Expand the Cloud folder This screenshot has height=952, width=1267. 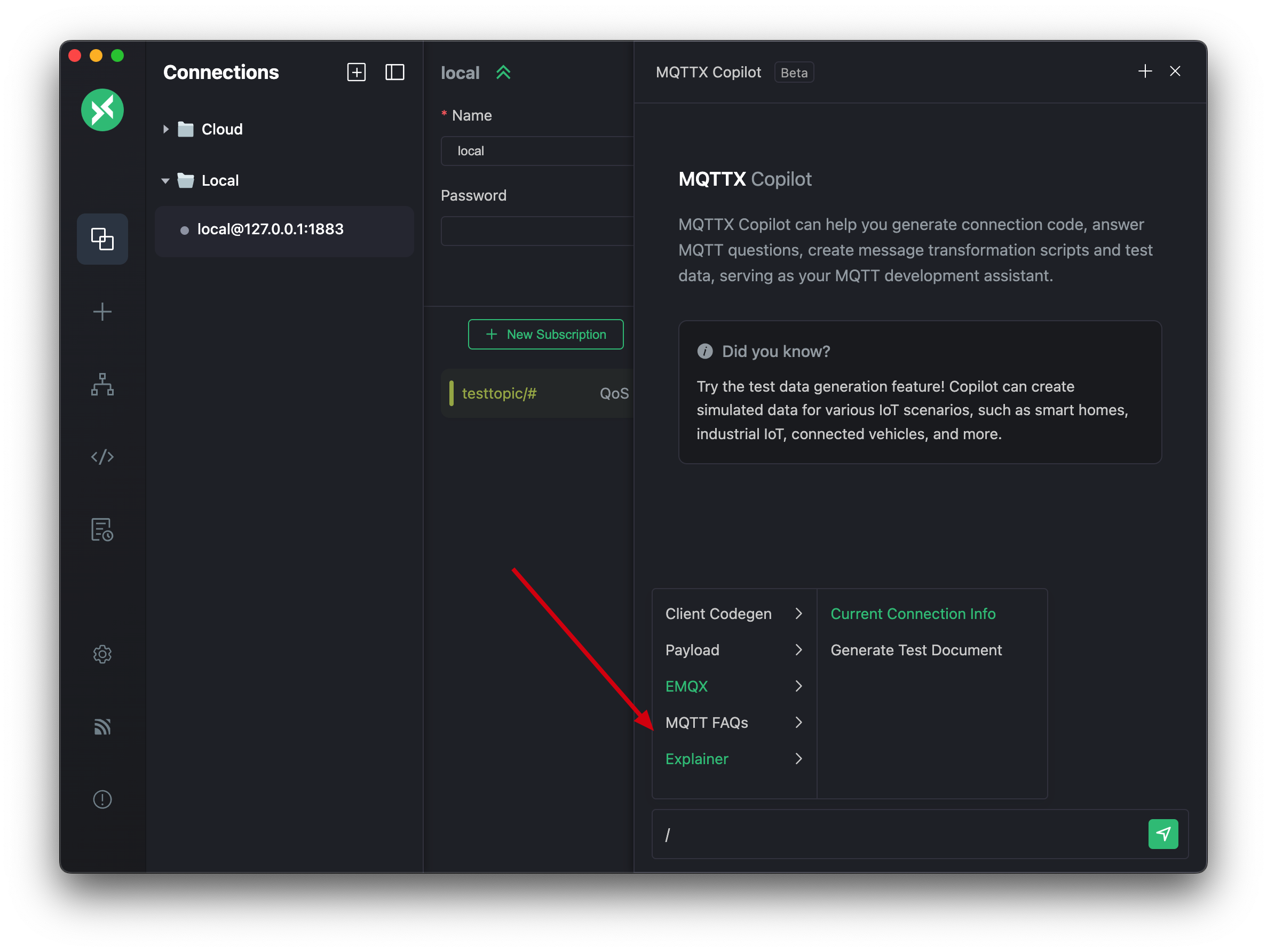tap(165, 130)
